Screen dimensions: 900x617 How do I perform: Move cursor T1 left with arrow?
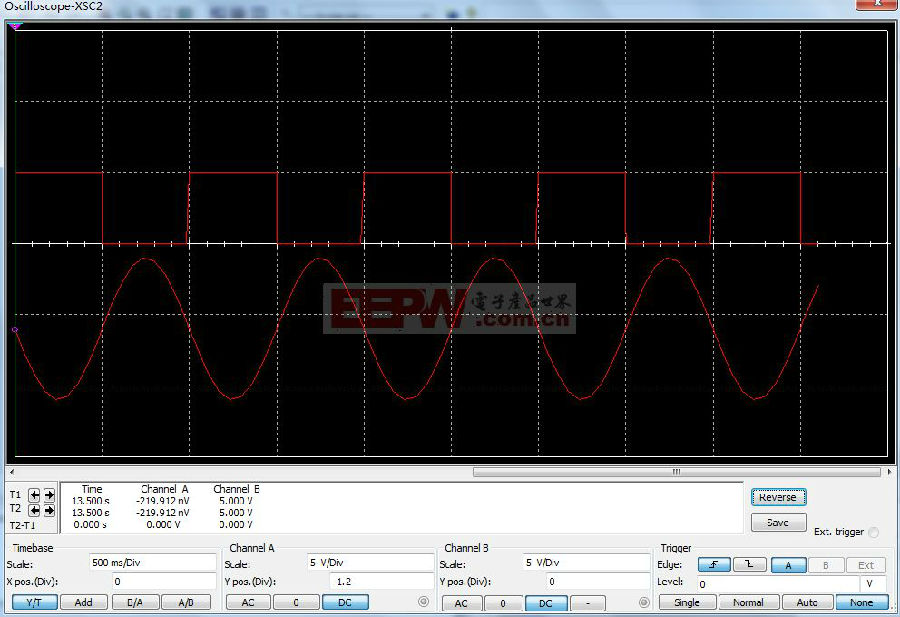[x=35, y=495]
